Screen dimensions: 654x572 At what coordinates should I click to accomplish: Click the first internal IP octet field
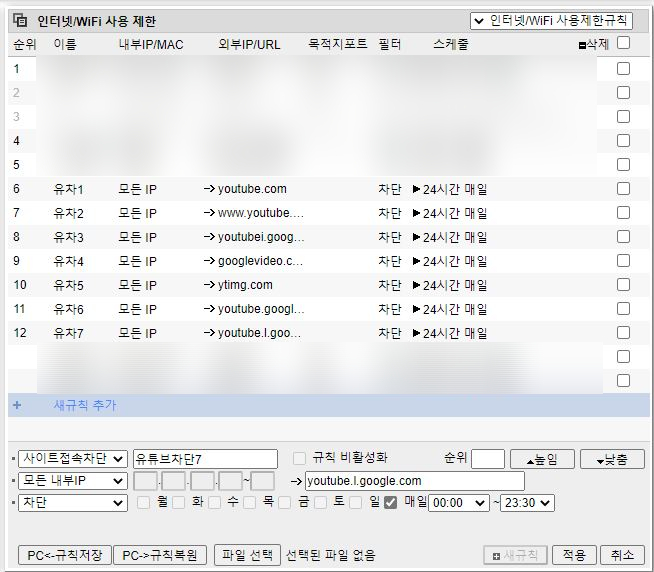click(145, 481)
